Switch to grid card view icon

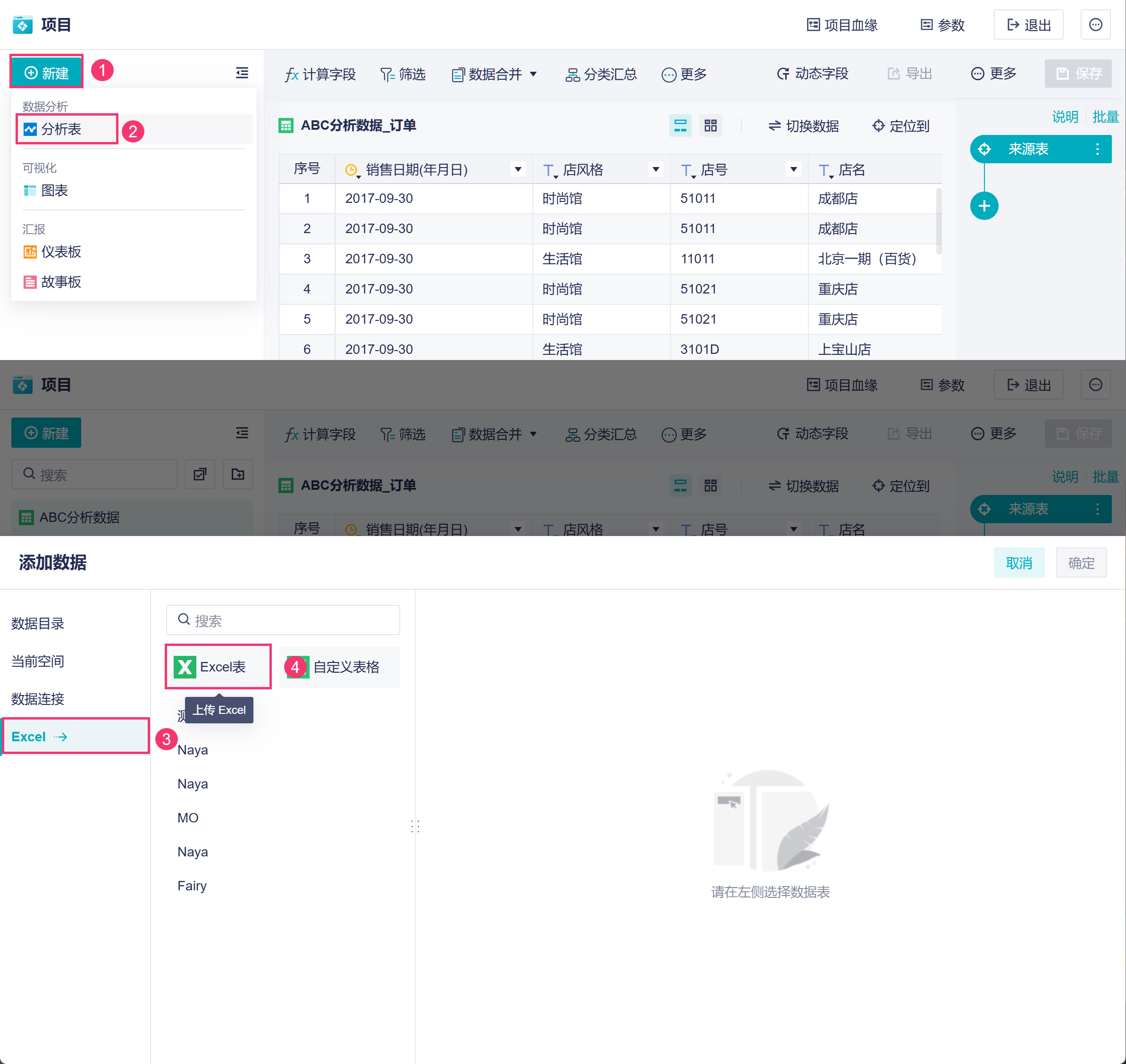tap(710, 126)
